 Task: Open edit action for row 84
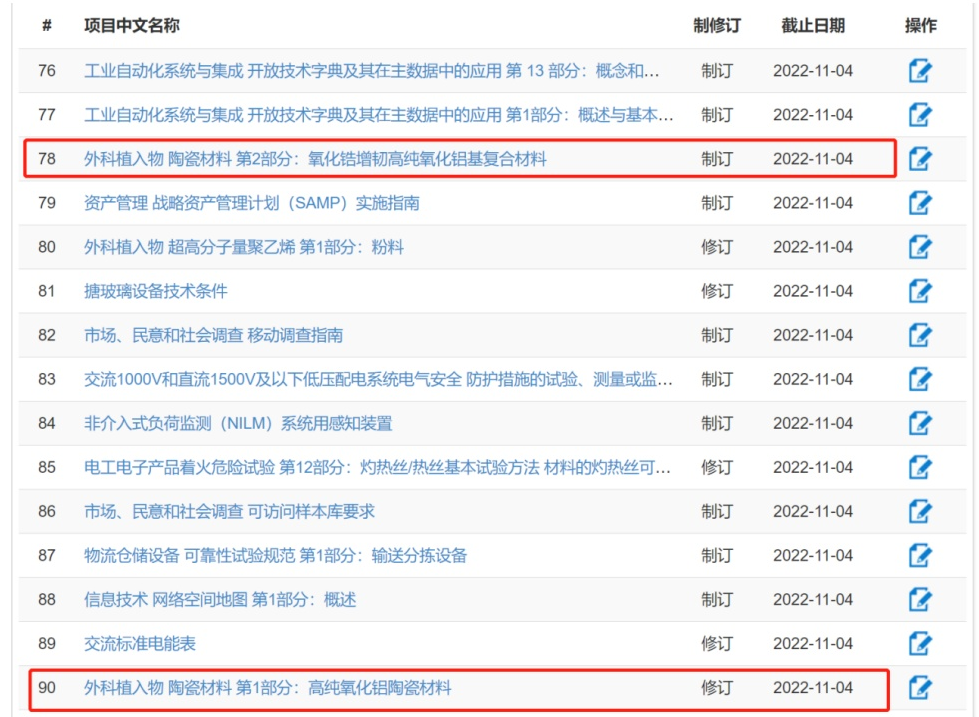(x=919, y=423)
